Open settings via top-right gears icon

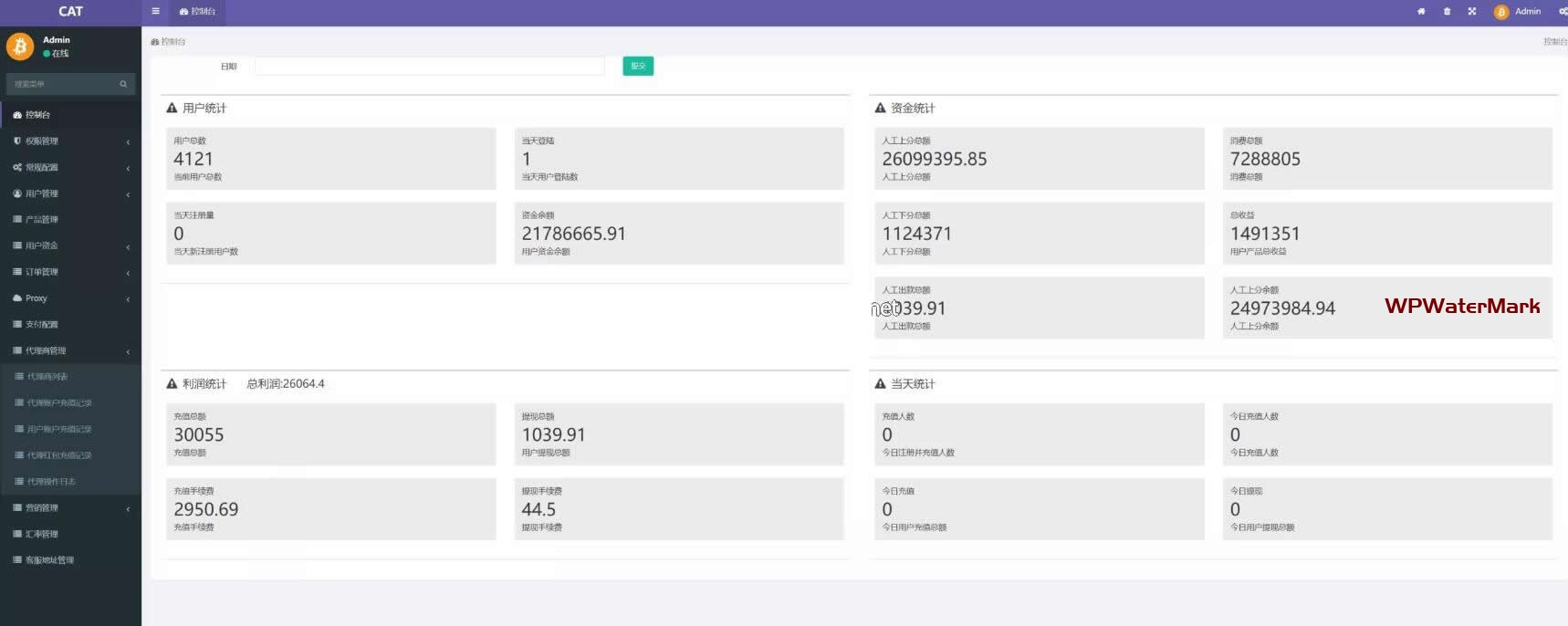1563,12
